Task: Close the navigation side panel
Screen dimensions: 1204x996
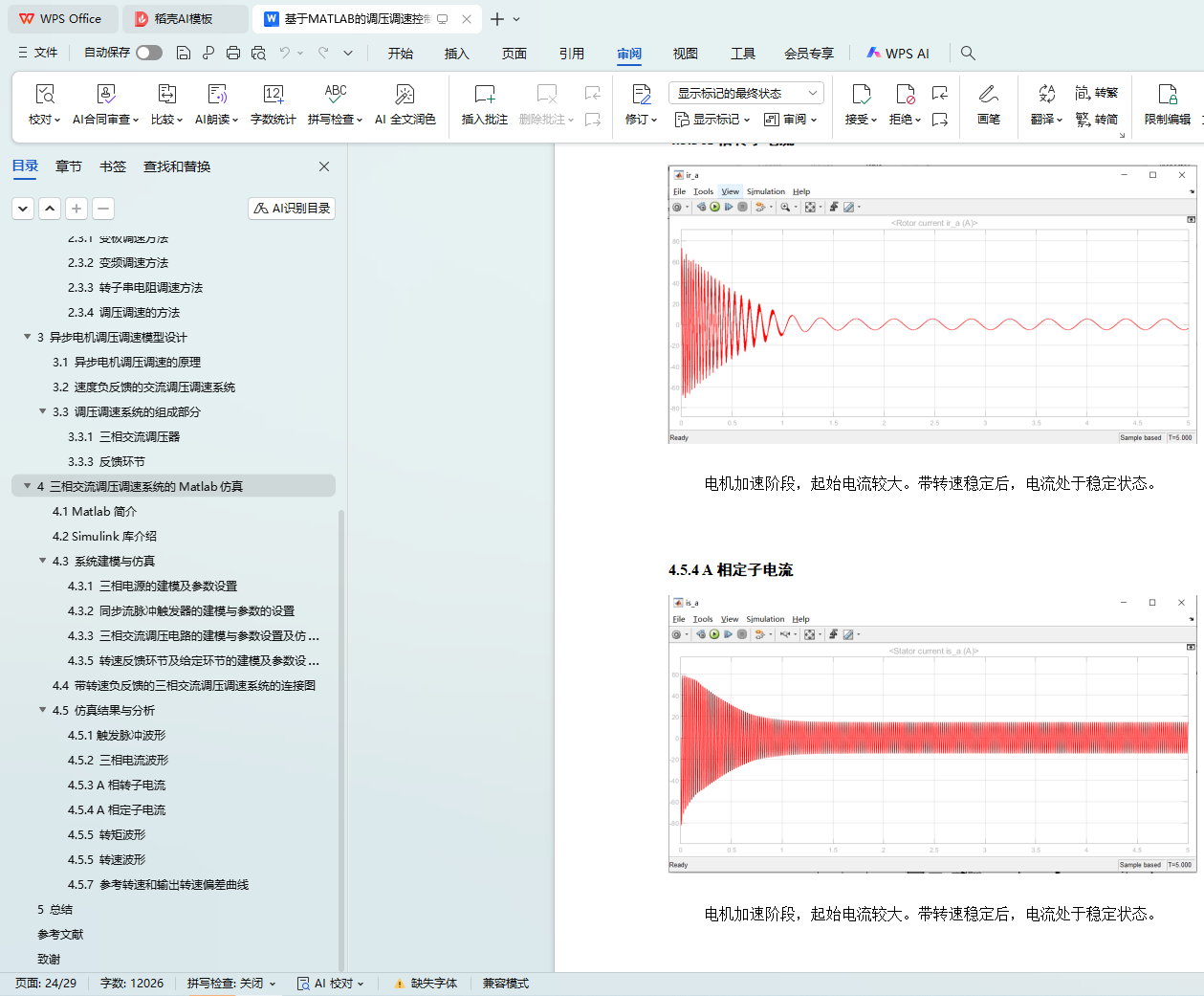Action: (324, 166)
